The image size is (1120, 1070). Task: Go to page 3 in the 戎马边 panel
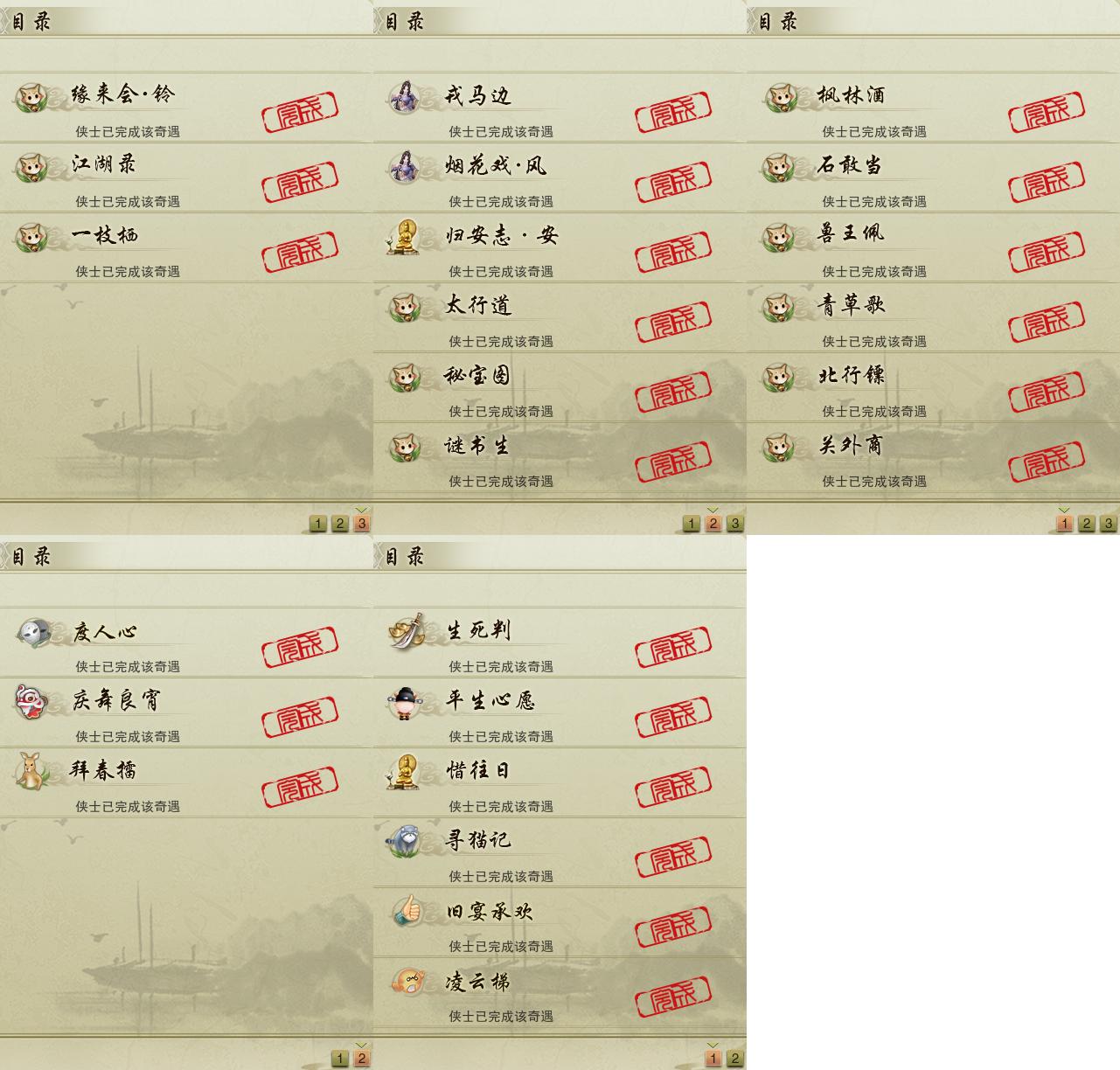coord(735,524)
